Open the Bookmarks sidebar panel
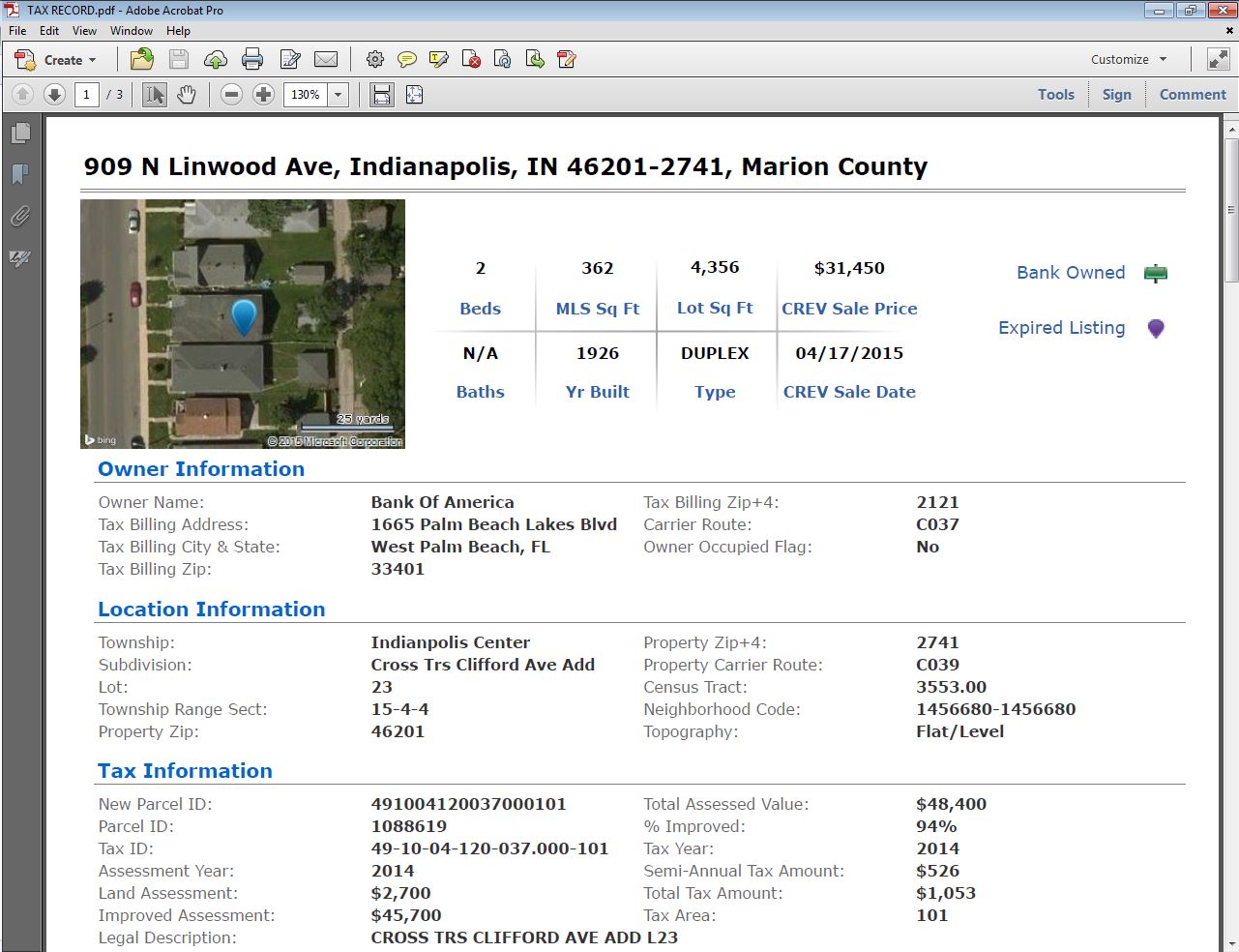Image resolution: width=1239 pixels, height=952 pixels. pos(20,174)
